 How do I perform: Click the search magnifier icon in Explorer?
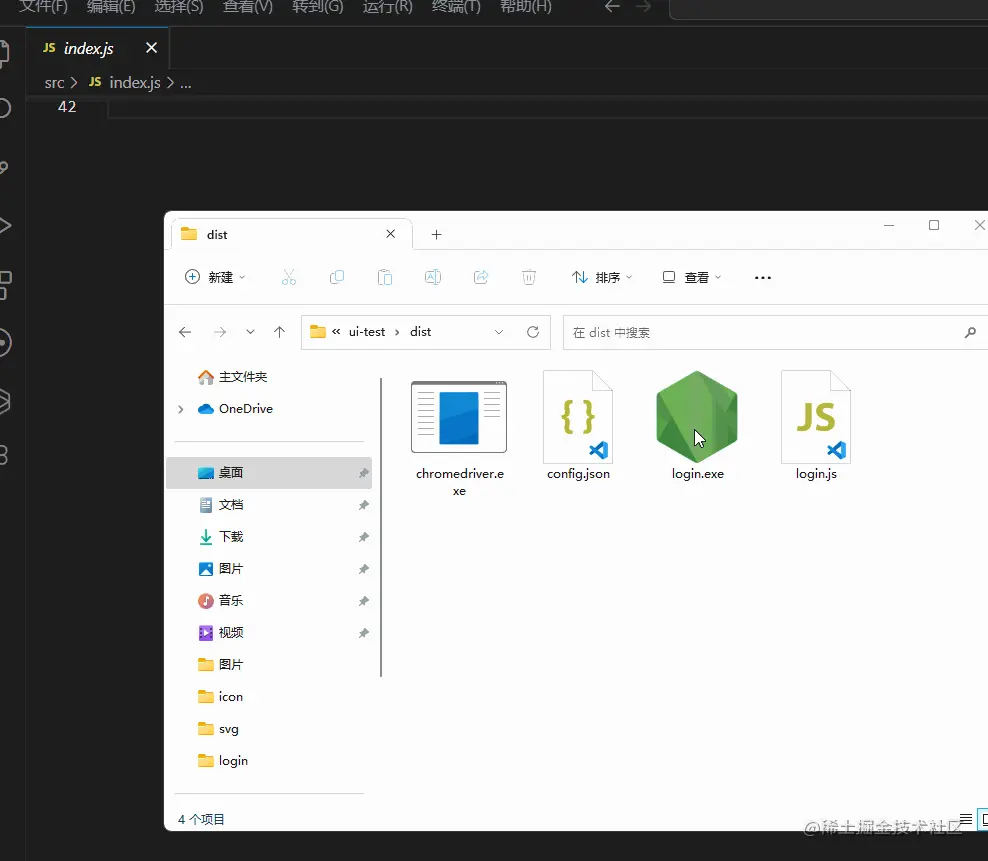coord(970,332)
